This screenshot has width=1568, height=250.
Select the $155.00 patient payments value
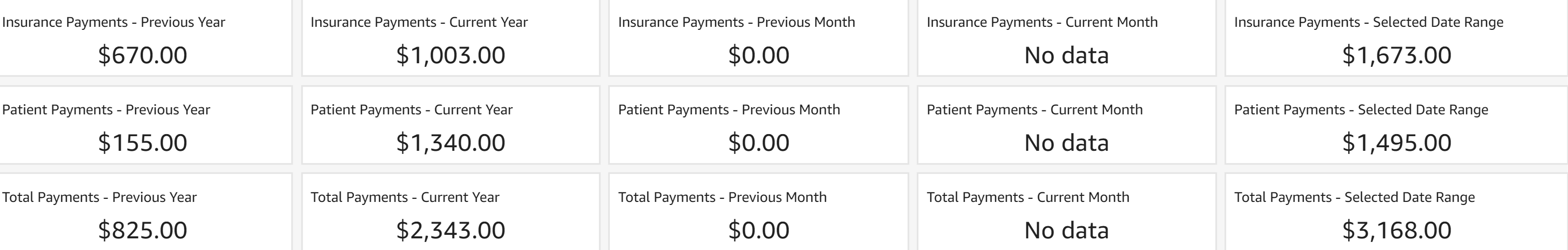142,143
